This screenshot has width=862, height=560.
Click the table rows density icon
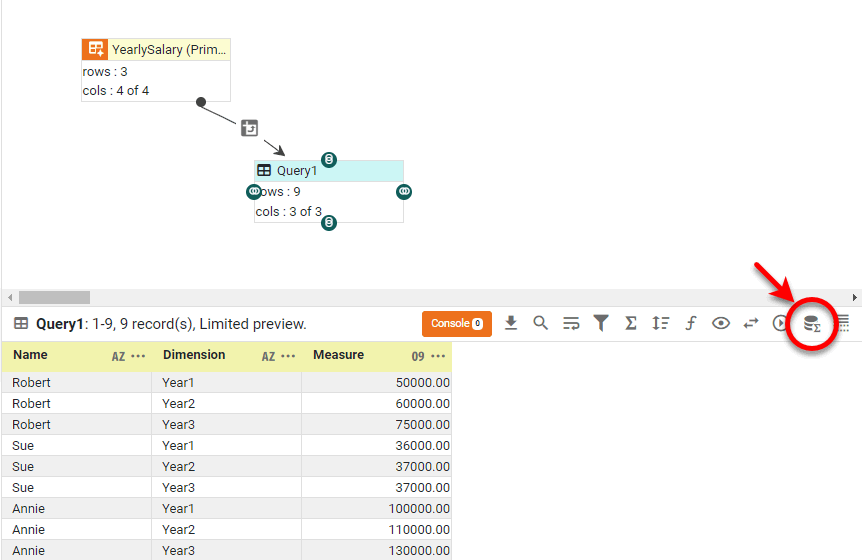pos(843,323)
